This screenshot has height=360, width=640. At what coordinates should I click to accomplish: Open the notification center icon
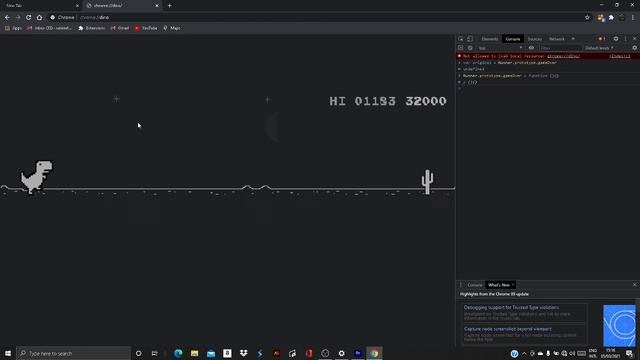tap(630, 353)
